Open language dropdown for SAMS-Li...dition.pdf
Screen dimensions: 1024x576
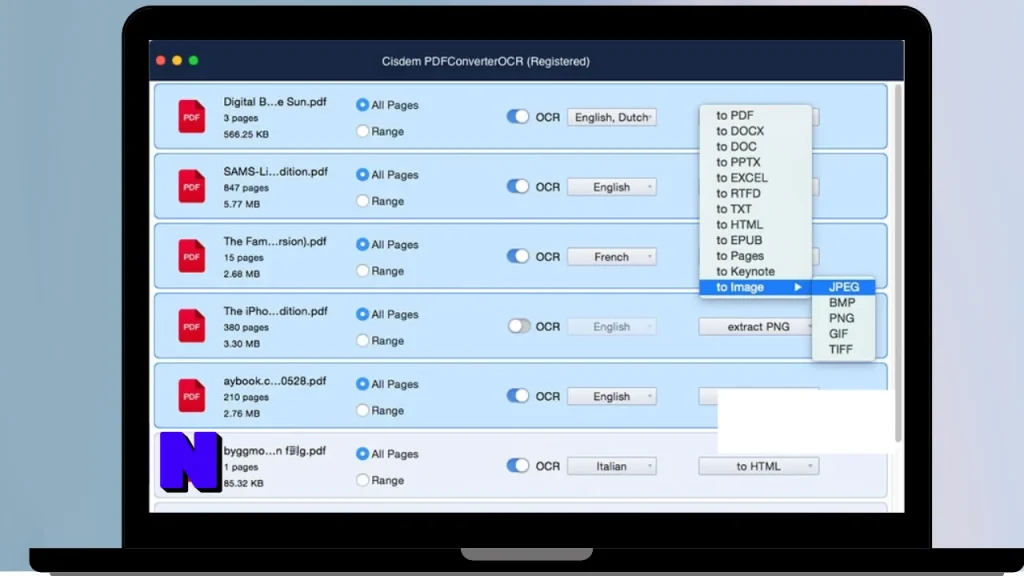pyautogui.click(x=612, y=187)
